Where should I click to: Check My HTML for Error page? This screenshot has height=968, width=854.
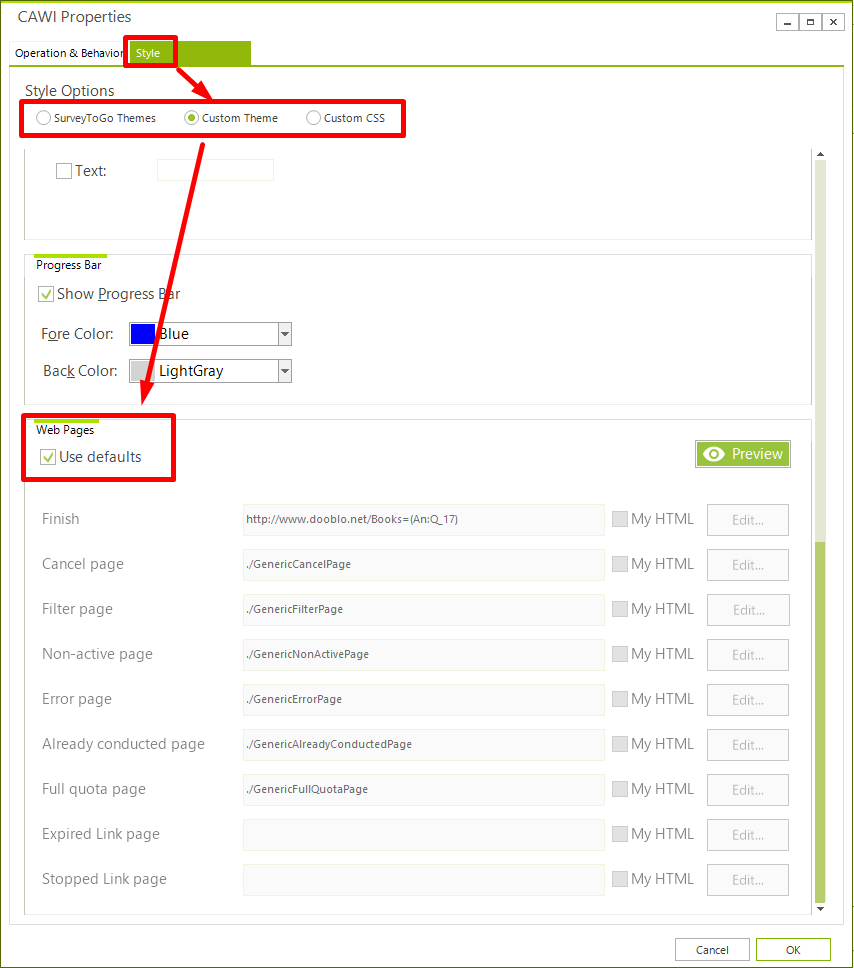620,699
